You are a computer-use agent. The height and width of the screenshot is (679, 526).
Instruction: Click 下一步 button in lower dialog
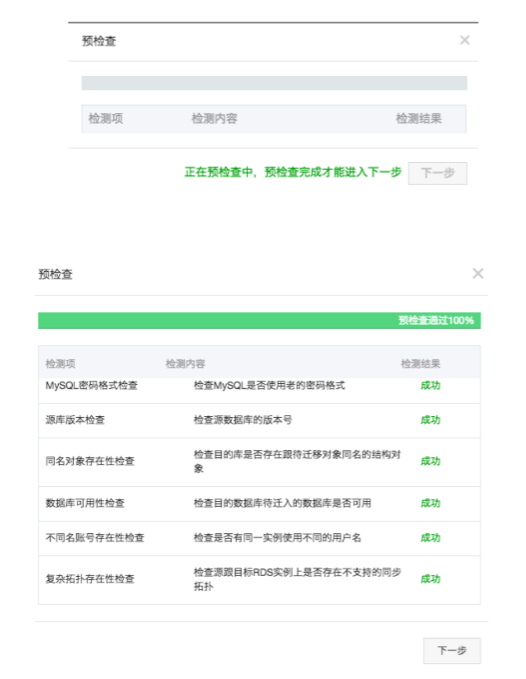click(452, 650)
